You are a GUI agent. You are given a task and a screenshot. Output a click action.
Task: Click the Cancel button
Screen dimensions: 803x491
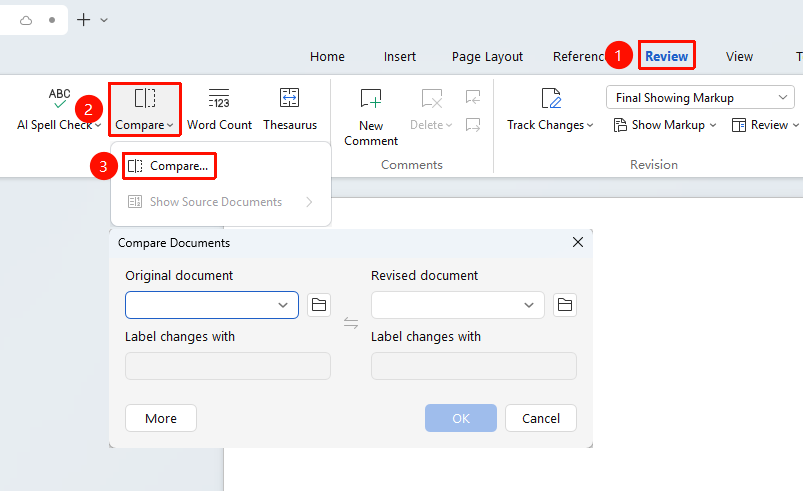541,418
